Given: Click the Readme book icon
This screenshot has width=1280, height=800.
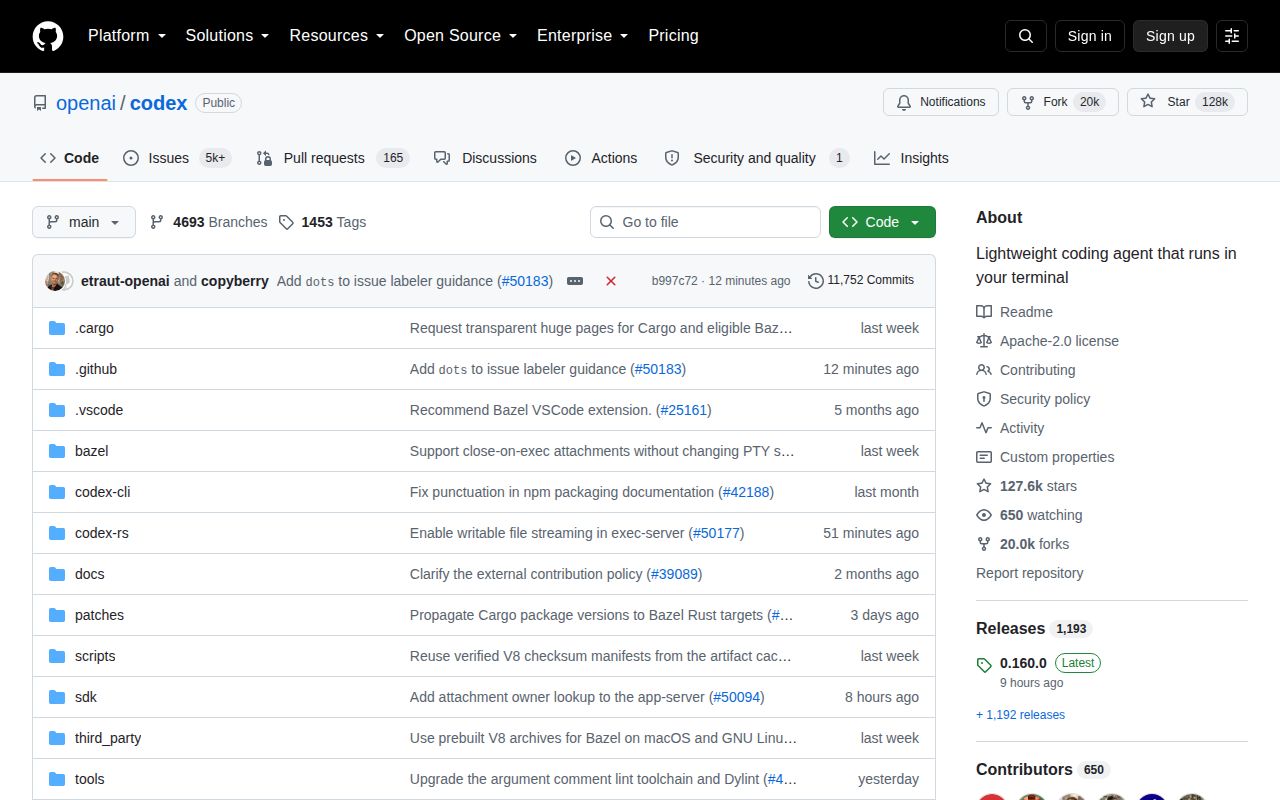Looking at the screenshot, I should 984,312.
